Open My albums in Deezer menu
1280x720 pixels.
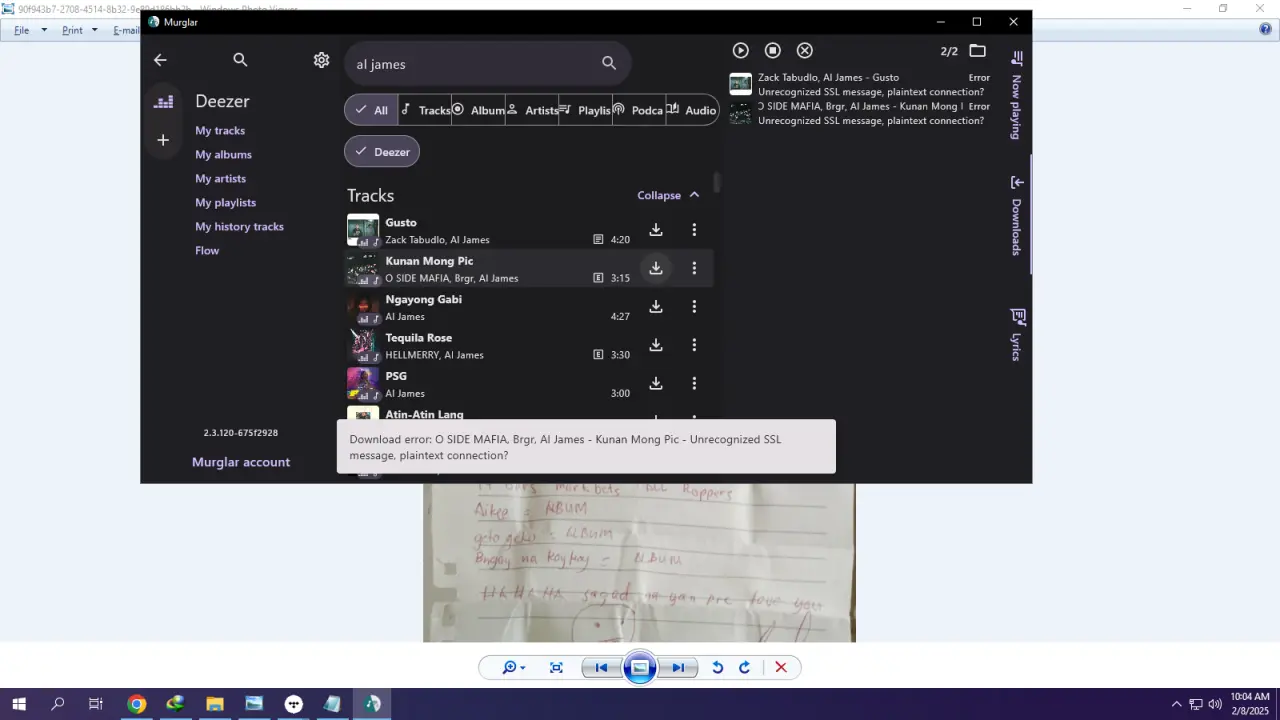223,155
